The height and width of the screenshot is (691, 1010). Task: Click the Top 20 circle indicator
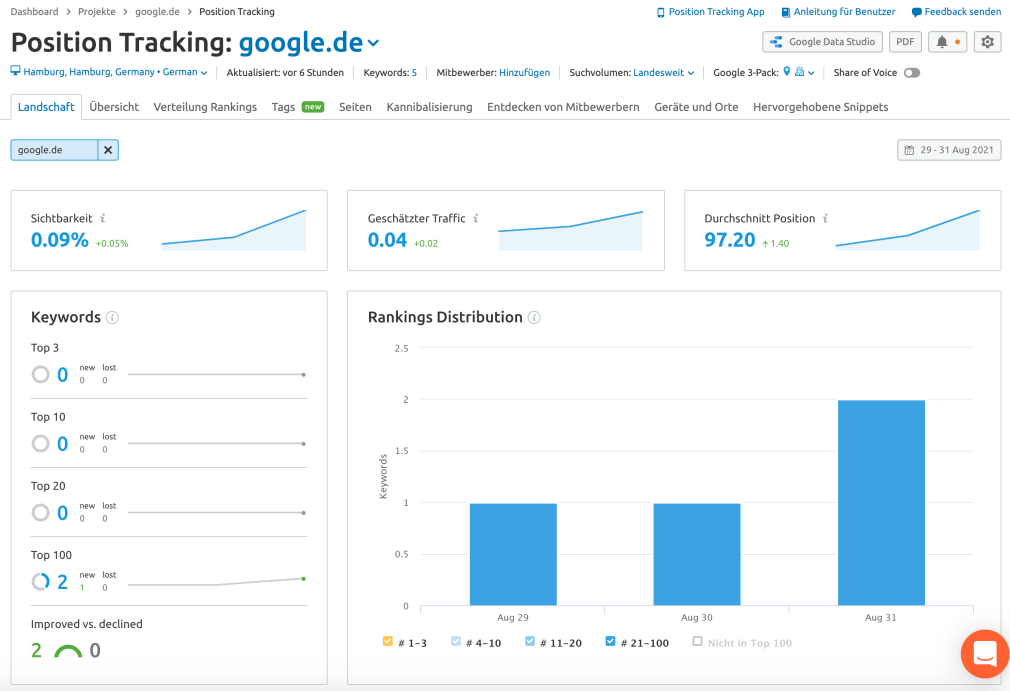pyautogui.click(x=41, y=513)
